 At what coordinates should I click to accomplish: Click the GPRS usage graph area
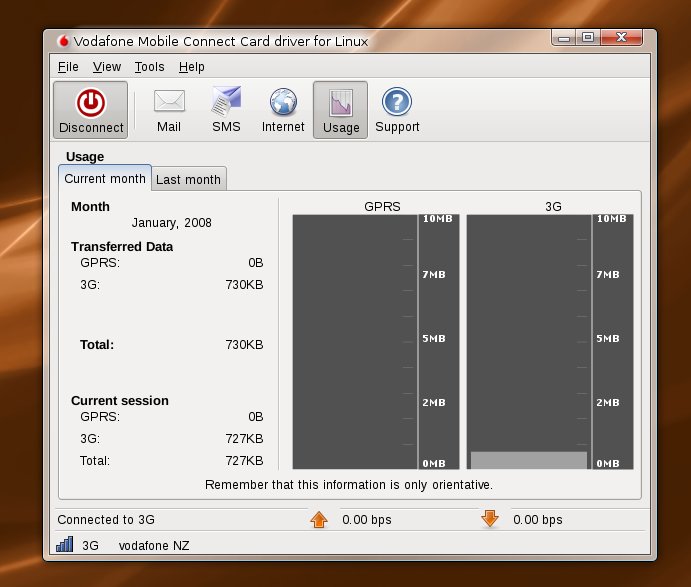[x=355, y=342]
